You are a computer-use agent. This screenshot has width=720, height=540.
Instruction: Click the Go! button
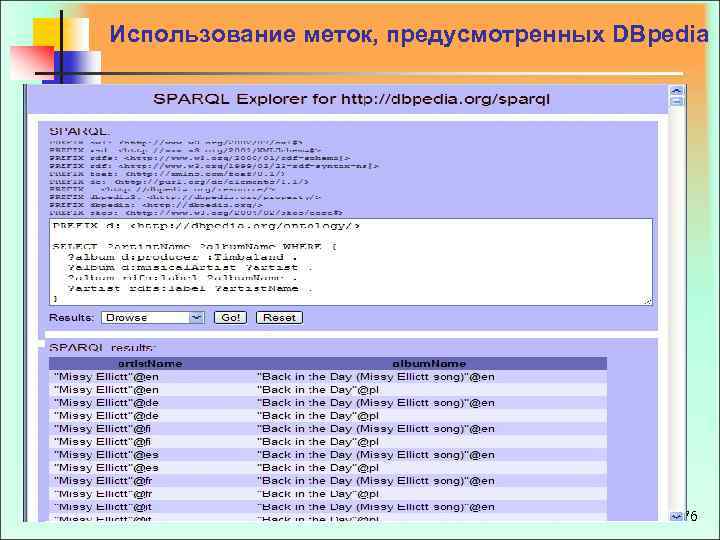pos(231,318)
